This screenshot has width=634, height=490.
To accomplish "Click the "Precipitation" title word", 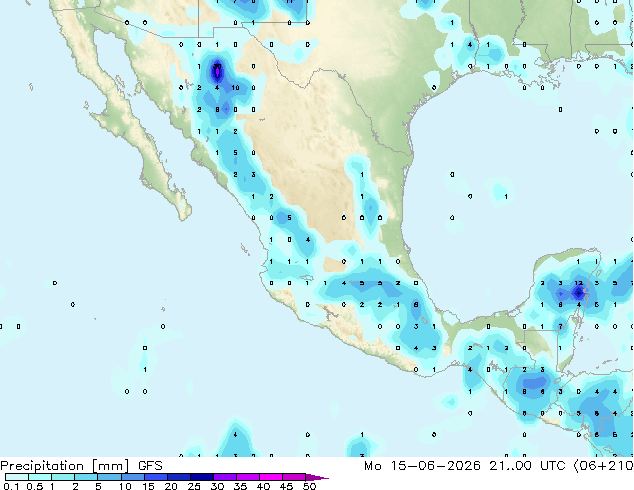I will [x=42, y=466].
